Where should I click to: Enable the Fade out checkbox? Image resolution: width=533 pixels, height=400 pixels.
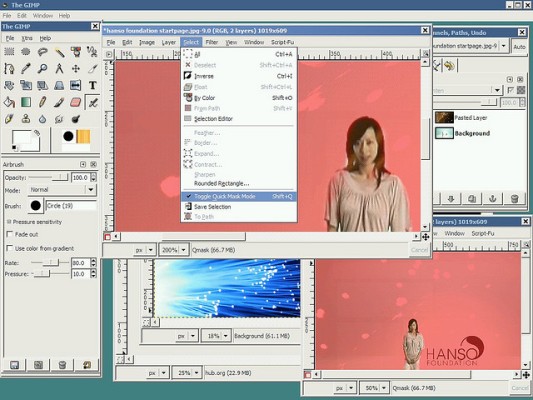(10, 234)
